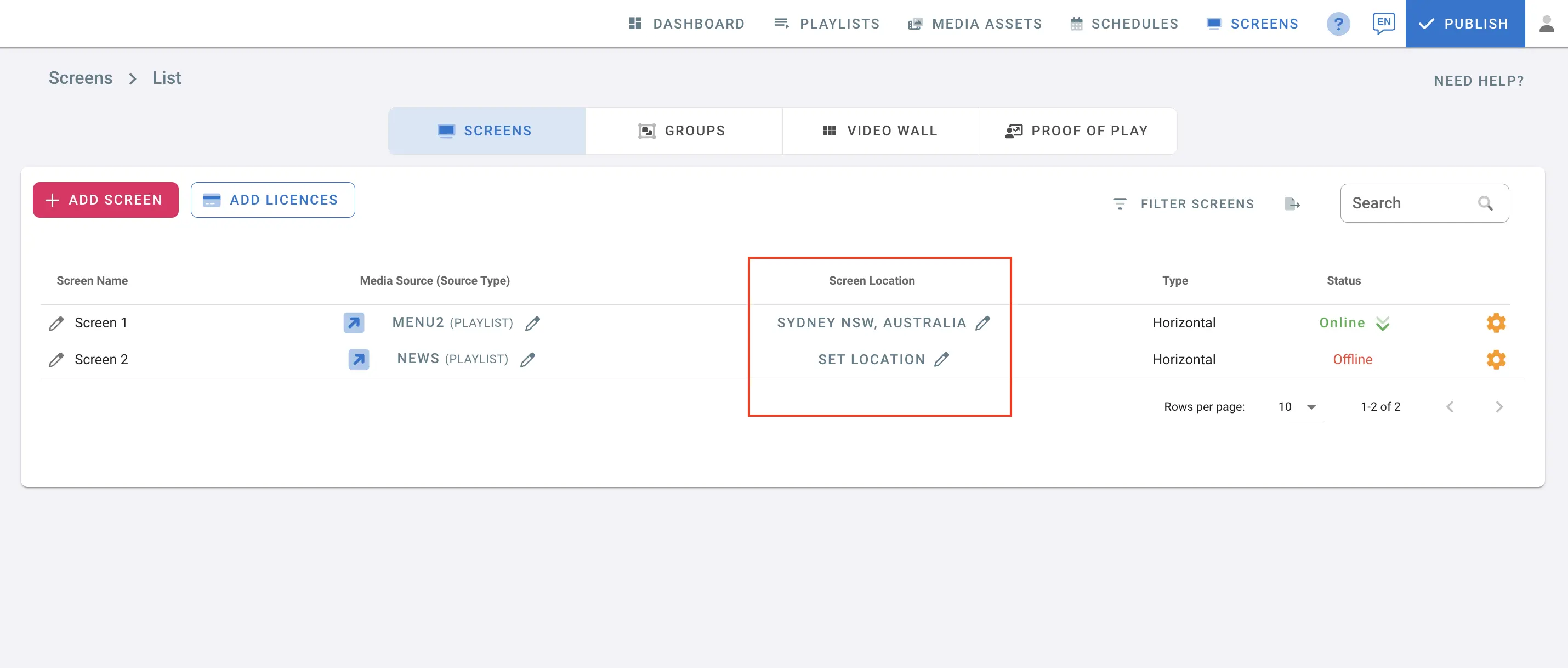Image resolution: width=1568 pixels, height=668 pixels.
Task: Click Set Location for Screen 2
Action: click(x=871, y=359)
